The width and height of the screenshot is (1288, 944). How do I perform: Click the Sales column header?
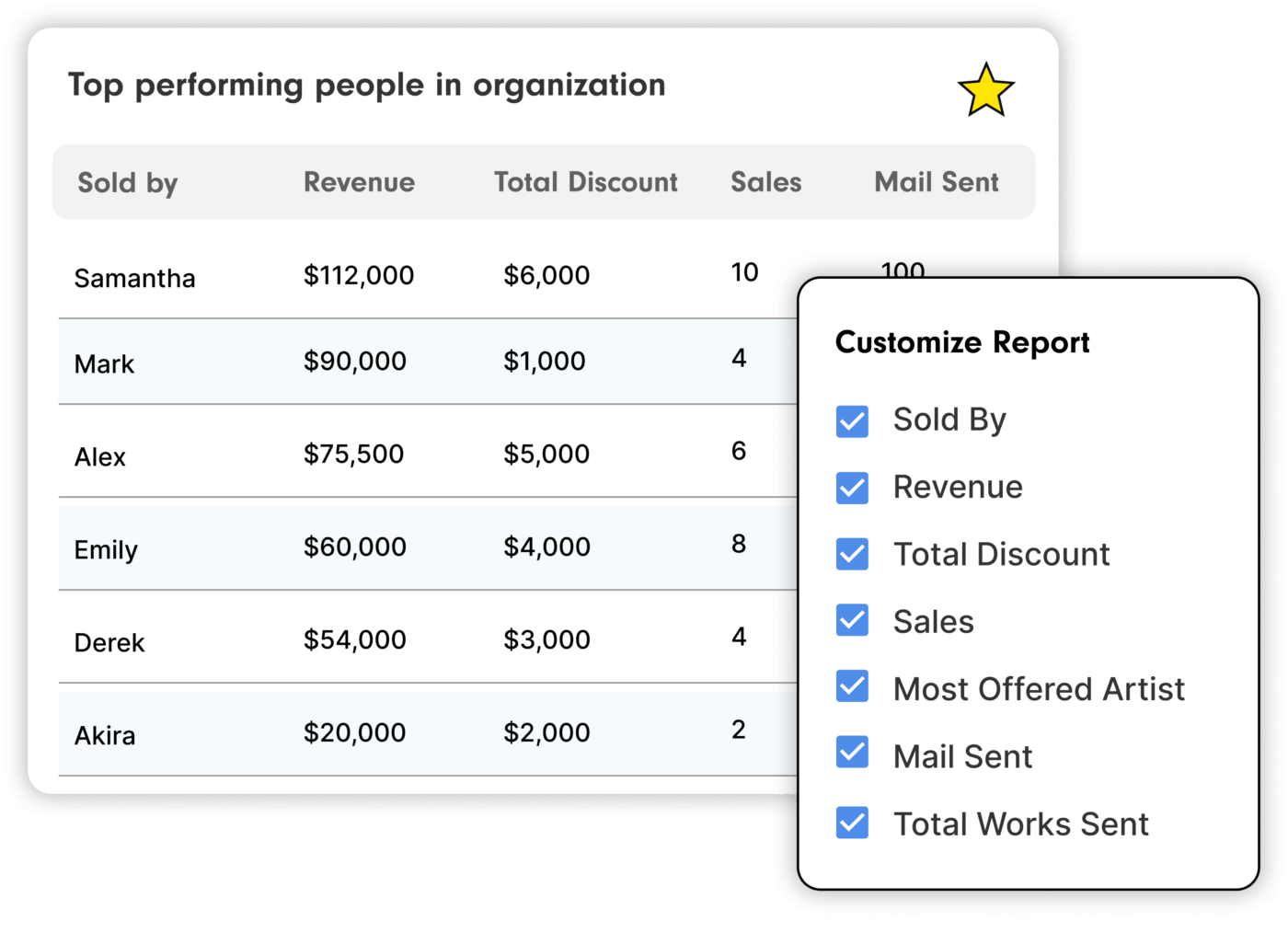click(x=765, y=182)
